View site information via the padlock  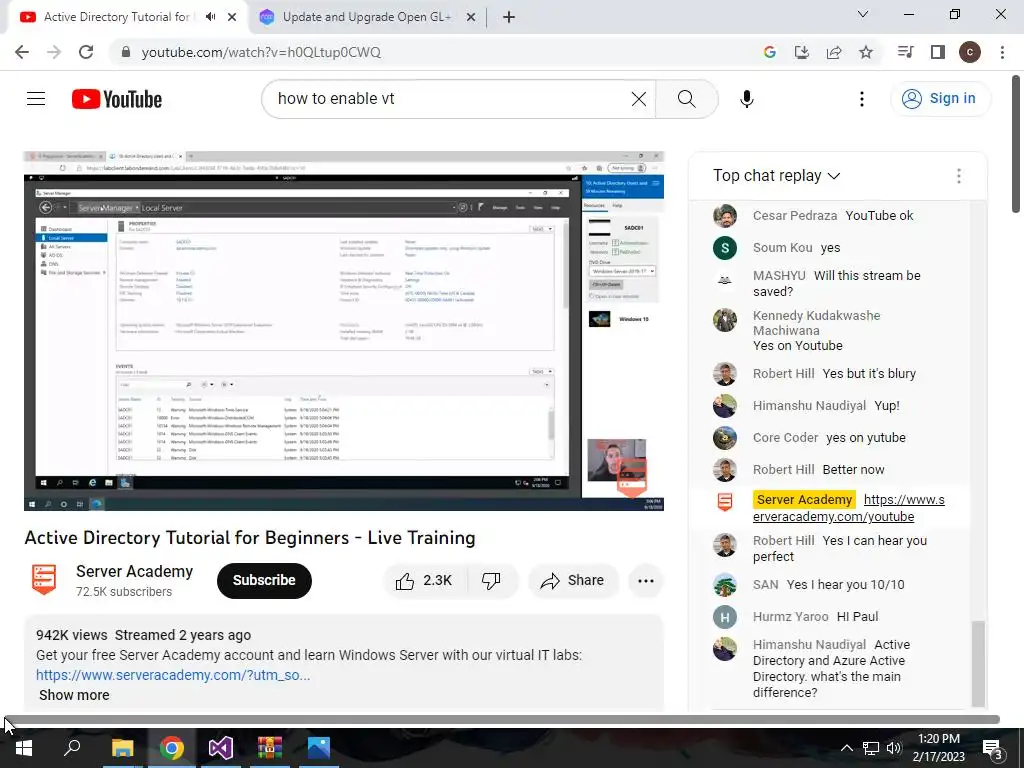tap(126, 52)
